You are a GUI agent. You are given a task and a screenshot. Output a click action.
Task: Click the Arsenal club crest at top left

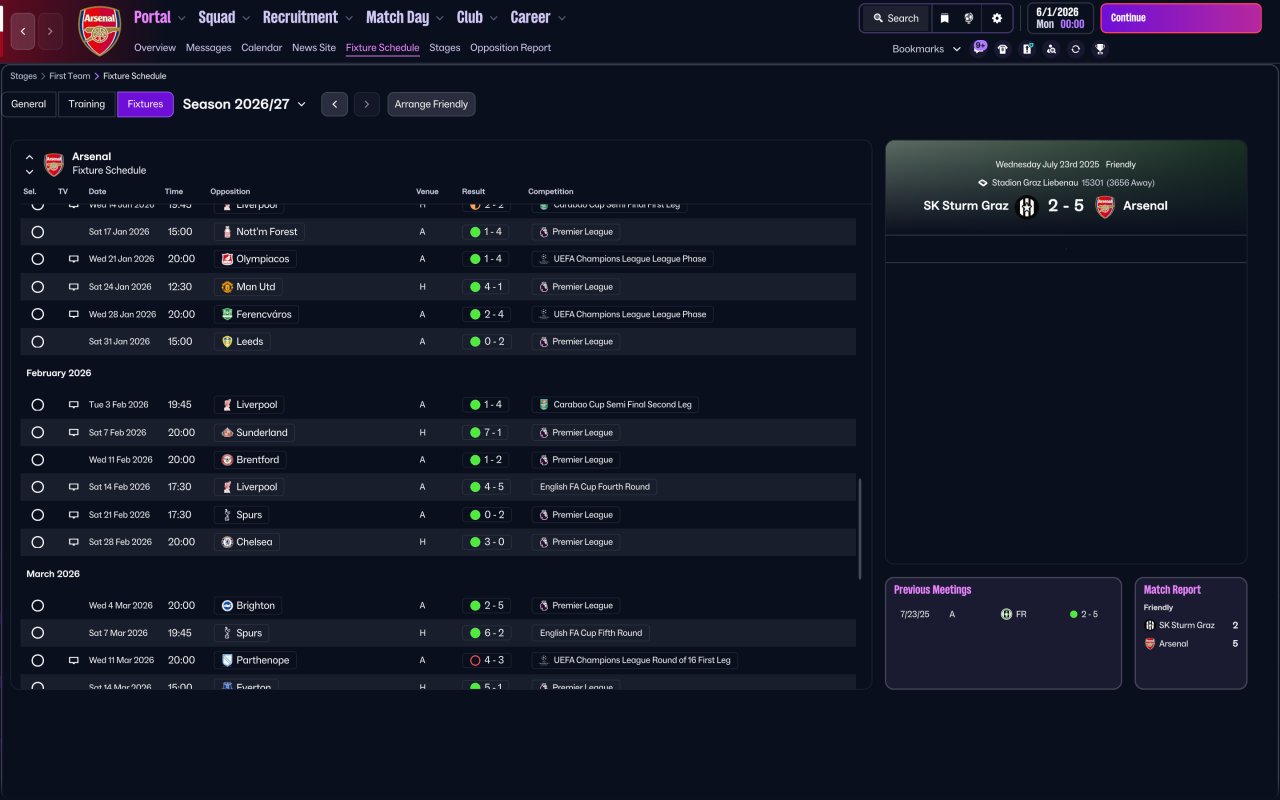coord(99,31)
